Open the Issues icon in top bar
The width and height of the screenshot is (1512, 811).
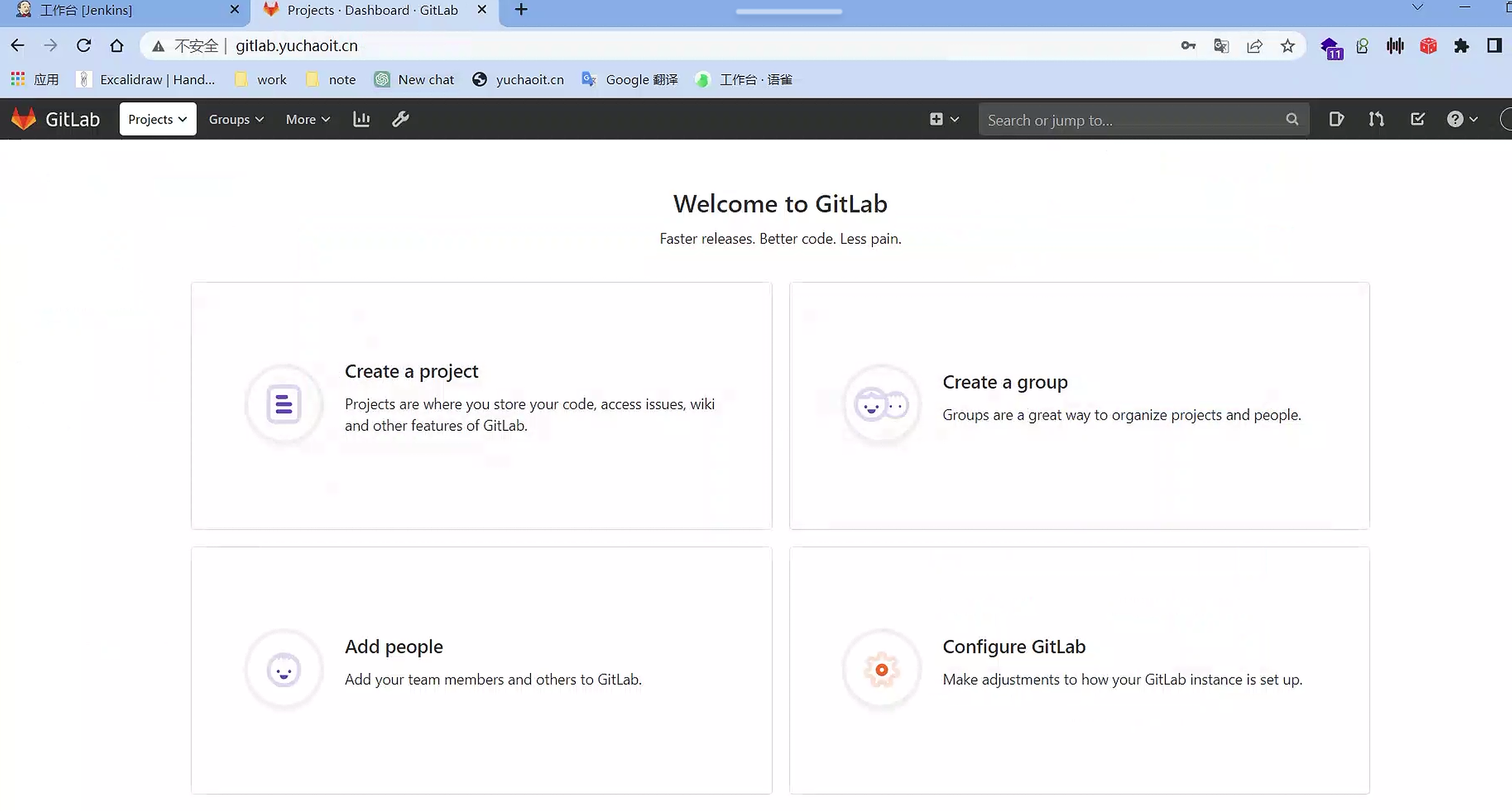[x=1337, y=119]
